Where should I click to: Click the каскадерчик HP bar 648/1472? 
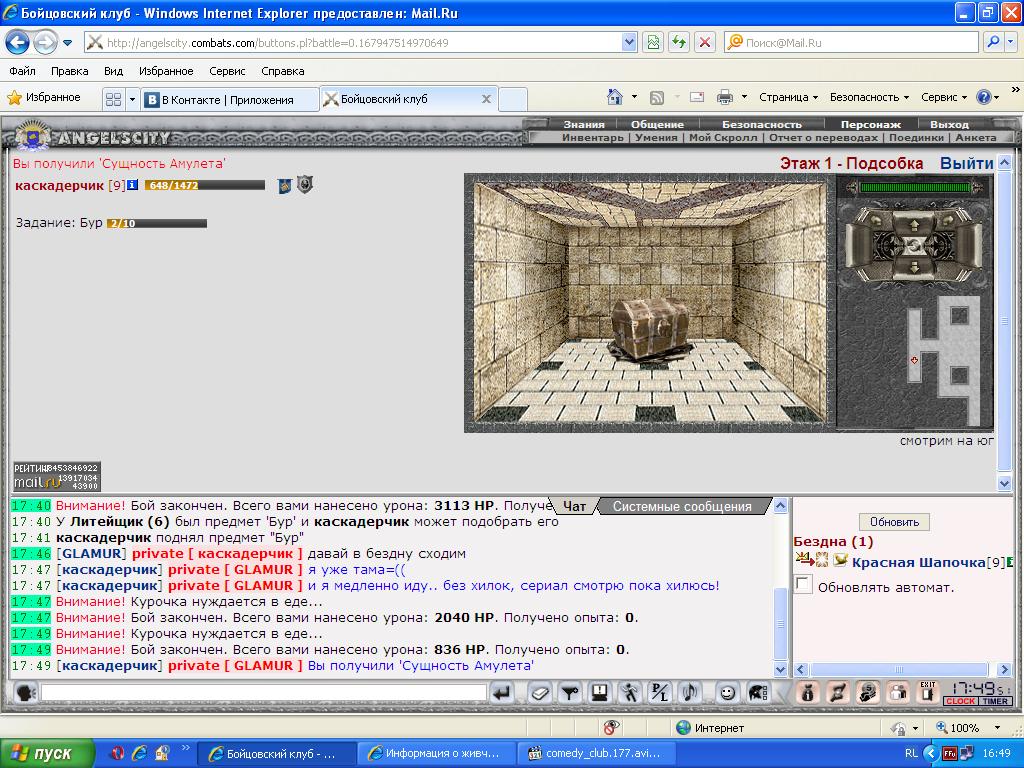click(x=205, y=185)
